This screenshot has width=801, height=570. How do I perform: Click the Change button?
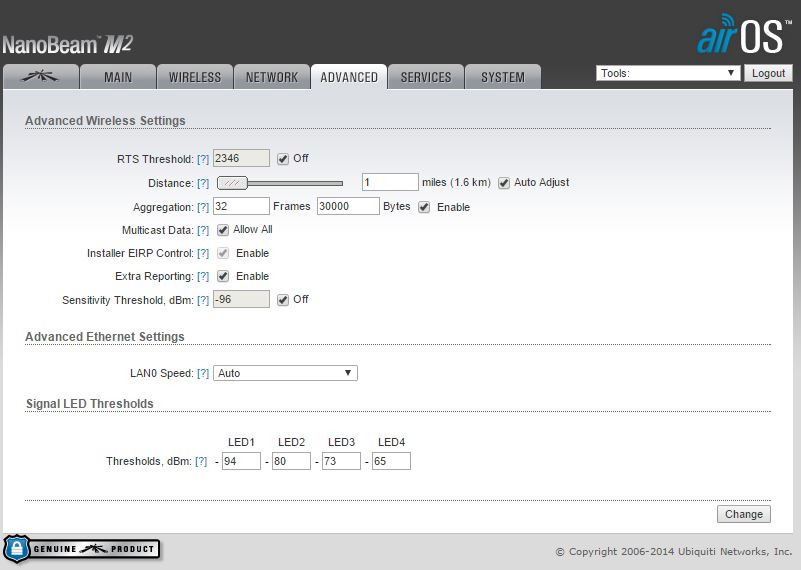(x=743, y=514)
